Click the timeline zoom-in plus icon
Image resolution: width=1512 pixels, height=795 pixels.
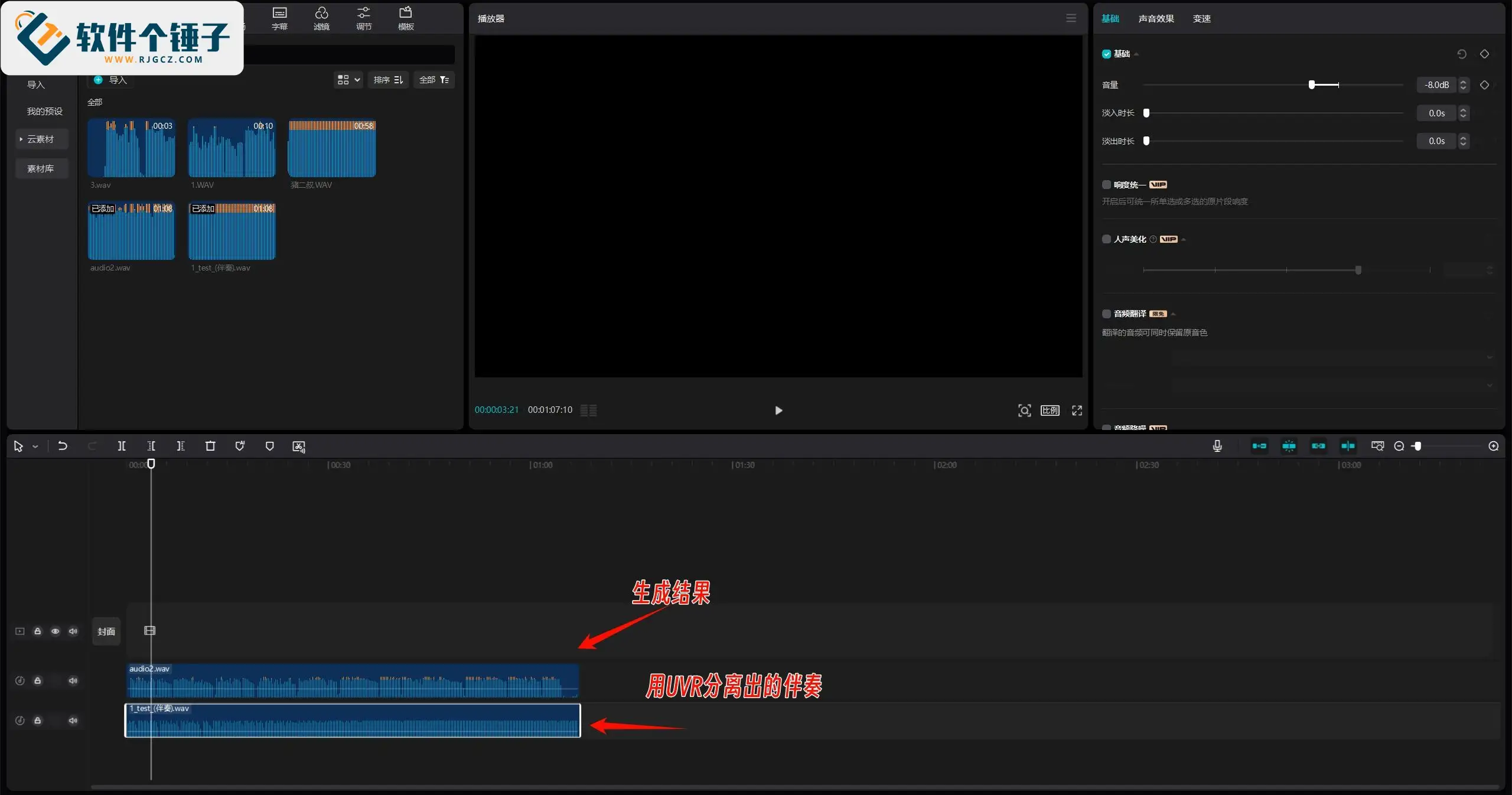pyautogui.click(x=1494, y=446)
